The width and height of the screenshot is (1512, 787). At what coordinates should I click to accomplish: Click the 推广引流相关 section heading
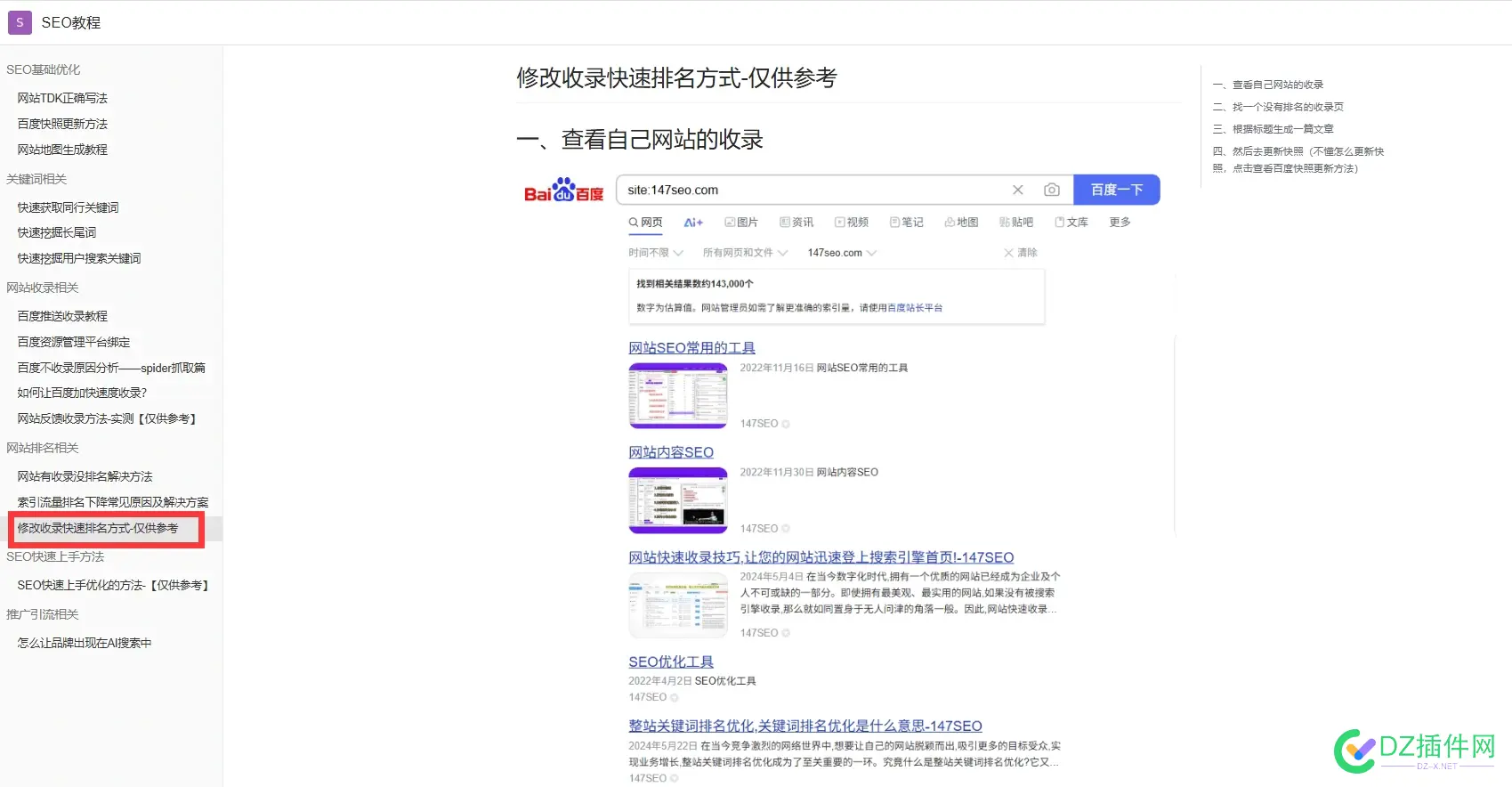(x=43, y=614)
